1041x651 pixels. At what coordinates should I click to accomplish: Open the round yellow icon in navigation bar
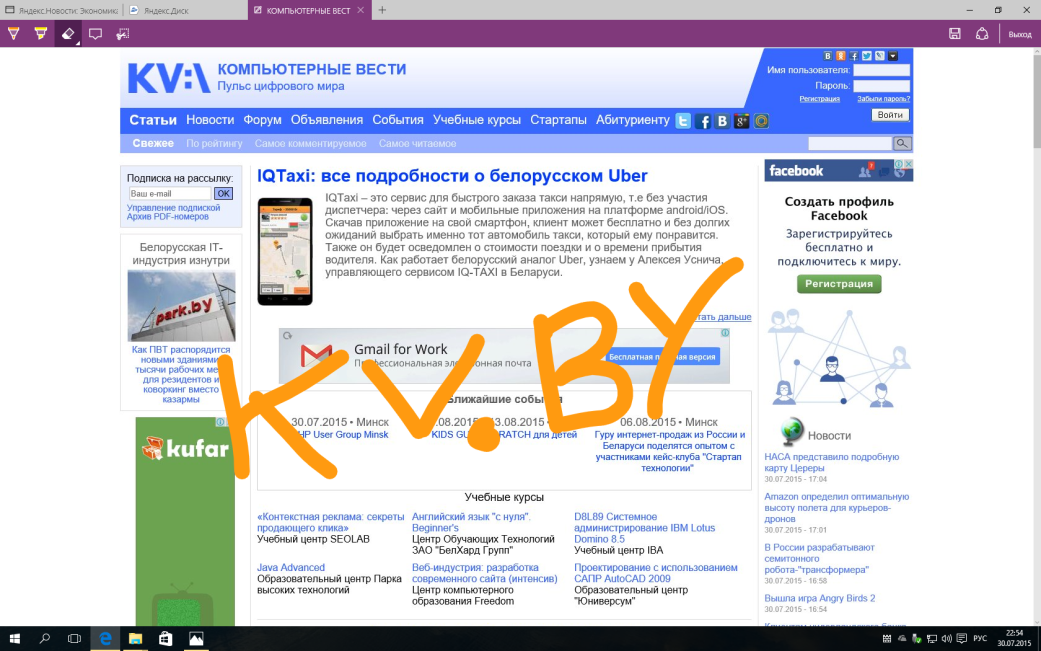click(761, 121)
